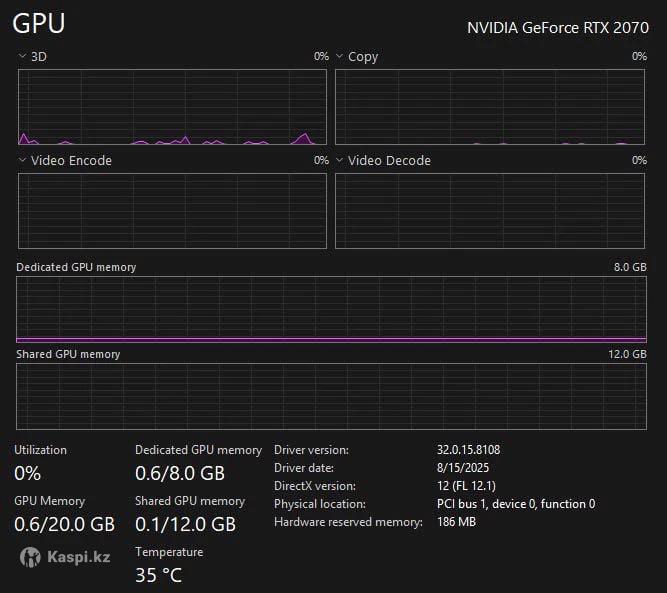
Task: Open the 3D engine dropdown chevron
Action: point(22,57)
